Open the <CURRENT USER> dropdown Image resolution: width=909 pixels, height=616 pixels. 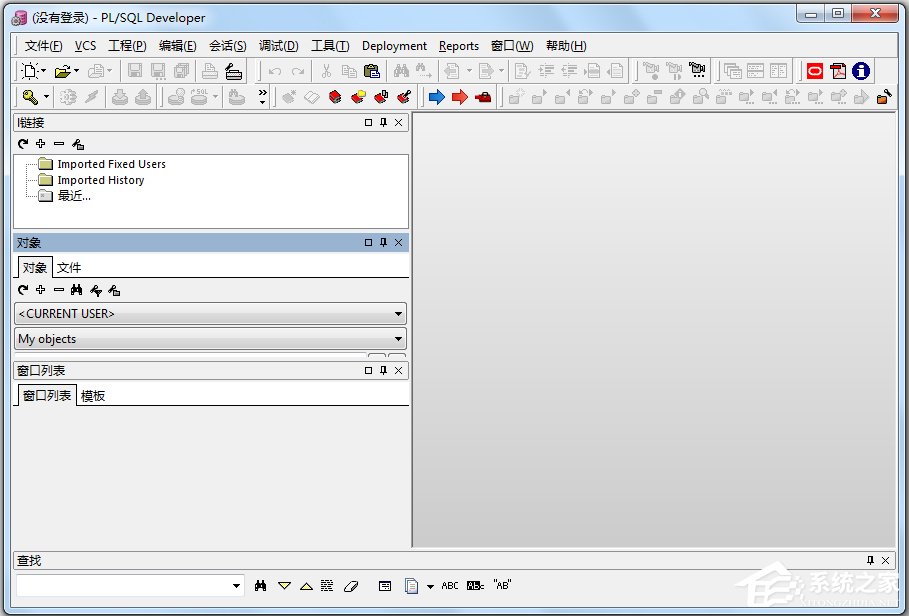coord(399,313)
